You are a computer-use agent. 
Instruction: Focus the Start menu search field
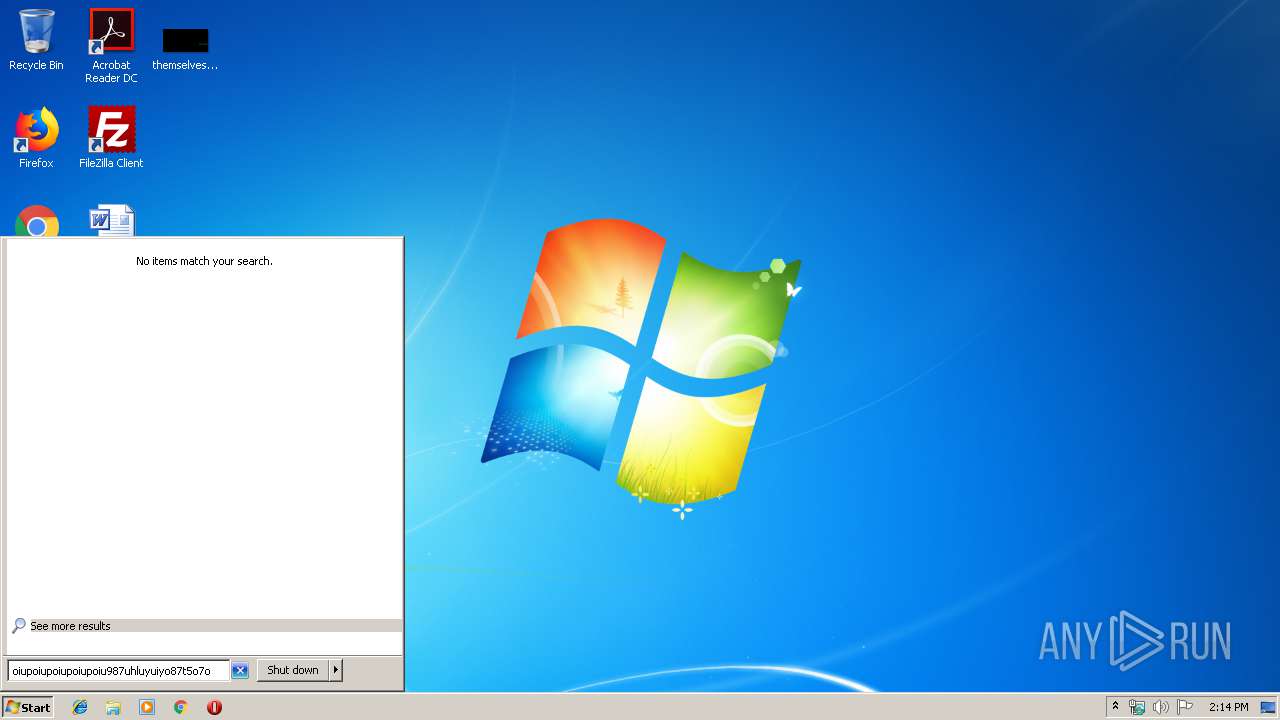(118, 670)
